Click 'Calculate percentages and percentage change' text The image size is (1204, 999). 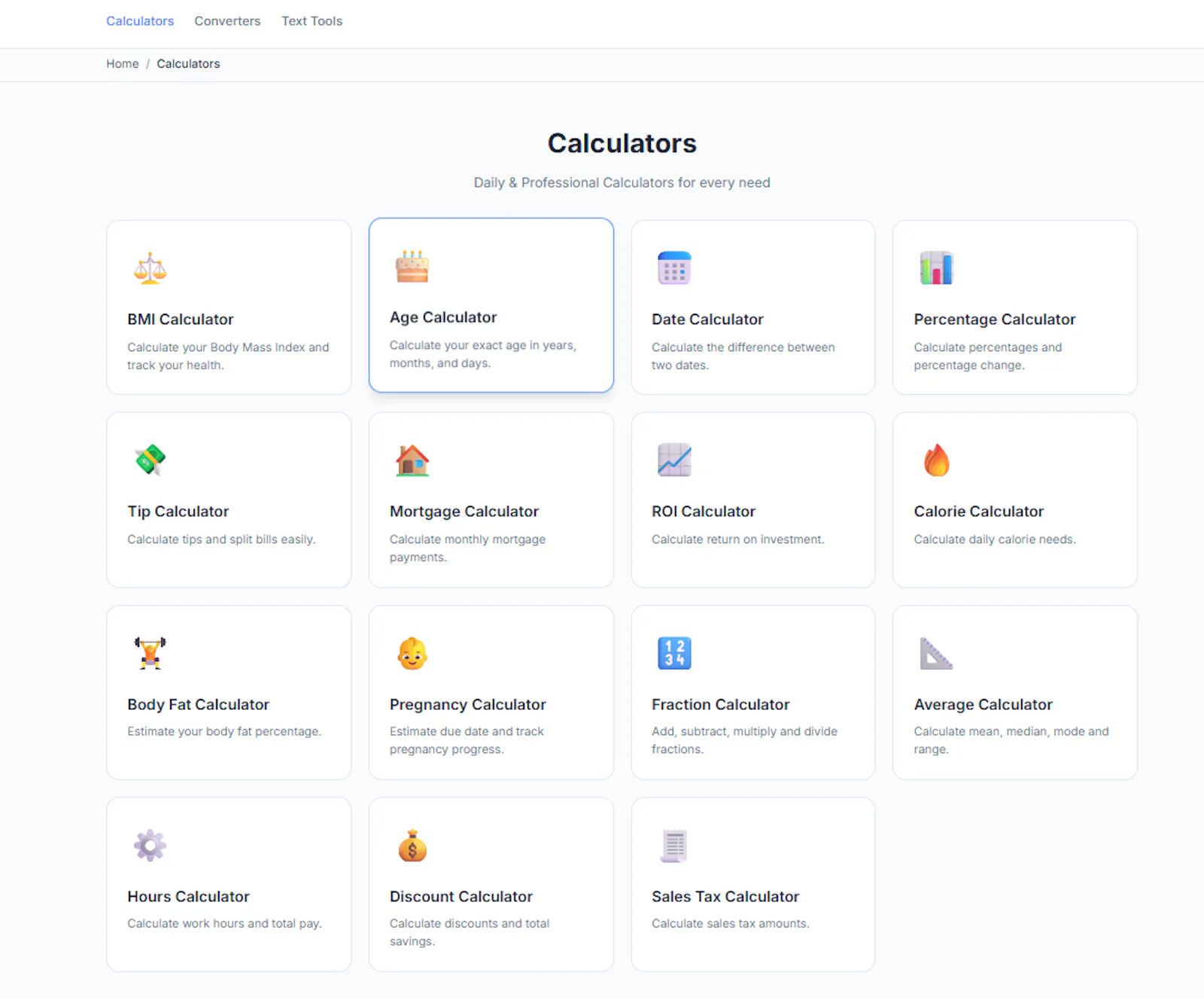click(988, 356)
